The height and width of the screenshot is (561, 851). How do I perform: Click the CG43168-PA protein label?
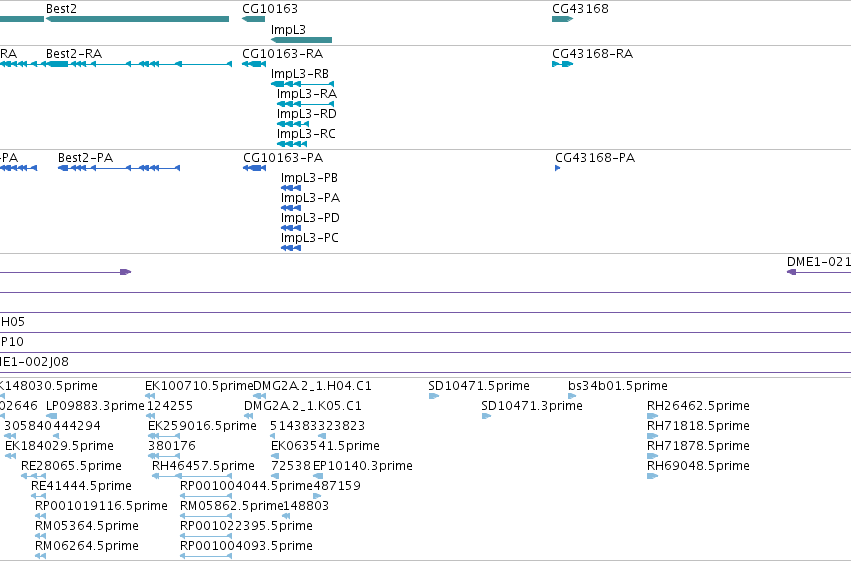(x=595, y=158)
